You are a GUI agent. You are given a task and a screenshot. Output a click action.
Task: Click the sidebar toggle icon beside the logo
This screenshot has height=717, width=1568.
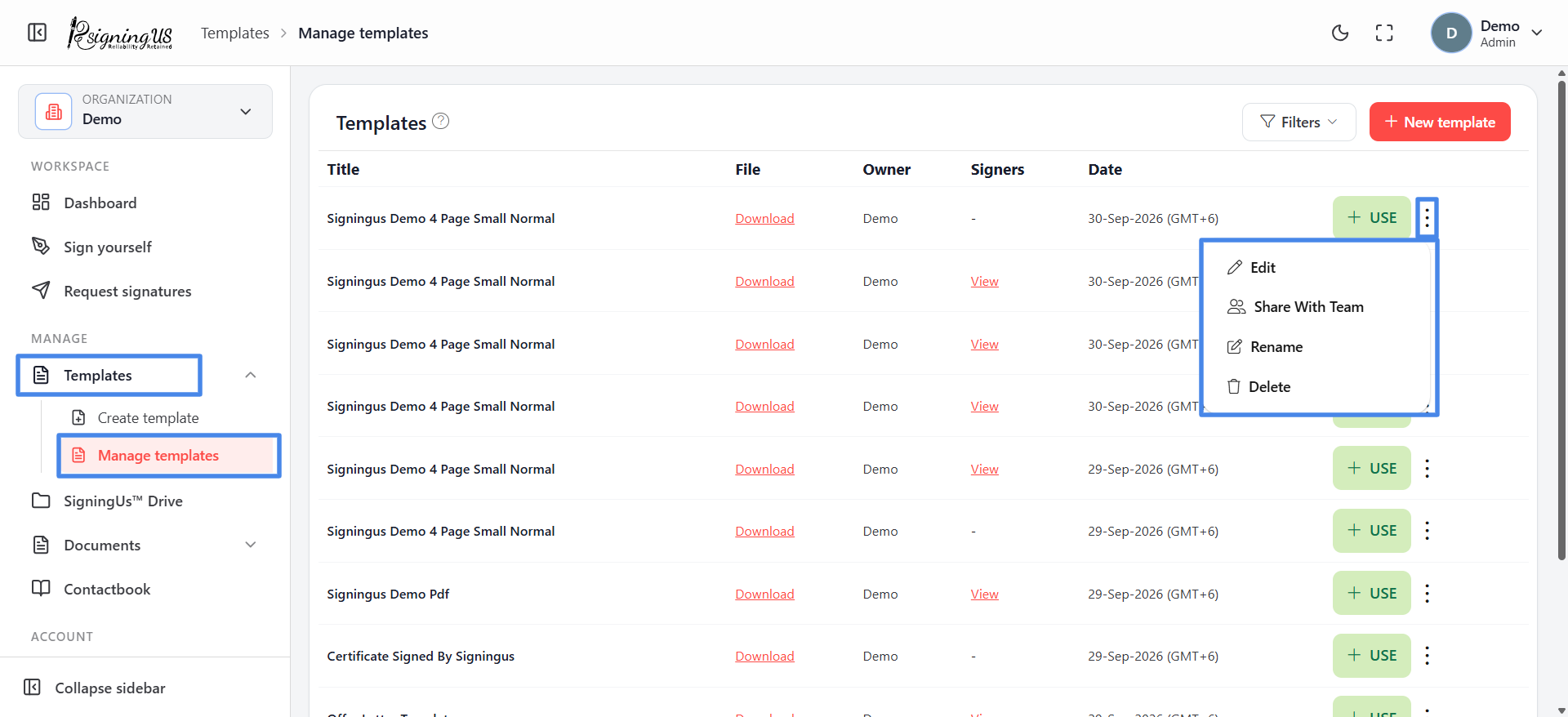(38, 33)
